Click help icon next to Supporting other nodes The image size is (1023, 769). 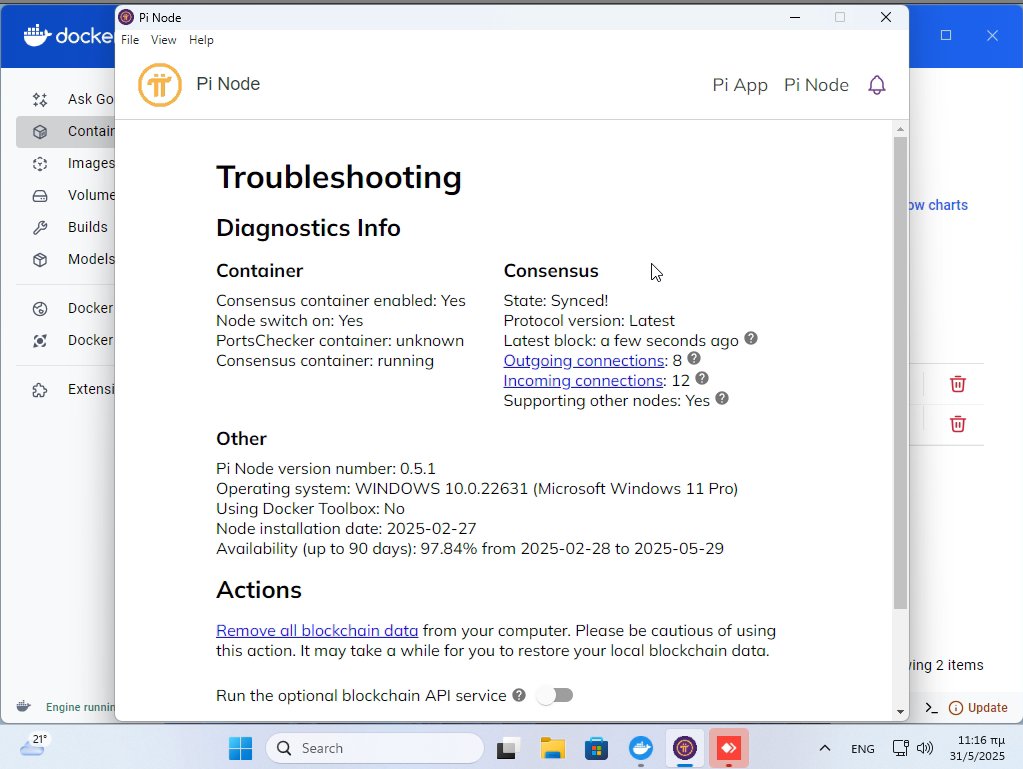pos(722,399)
